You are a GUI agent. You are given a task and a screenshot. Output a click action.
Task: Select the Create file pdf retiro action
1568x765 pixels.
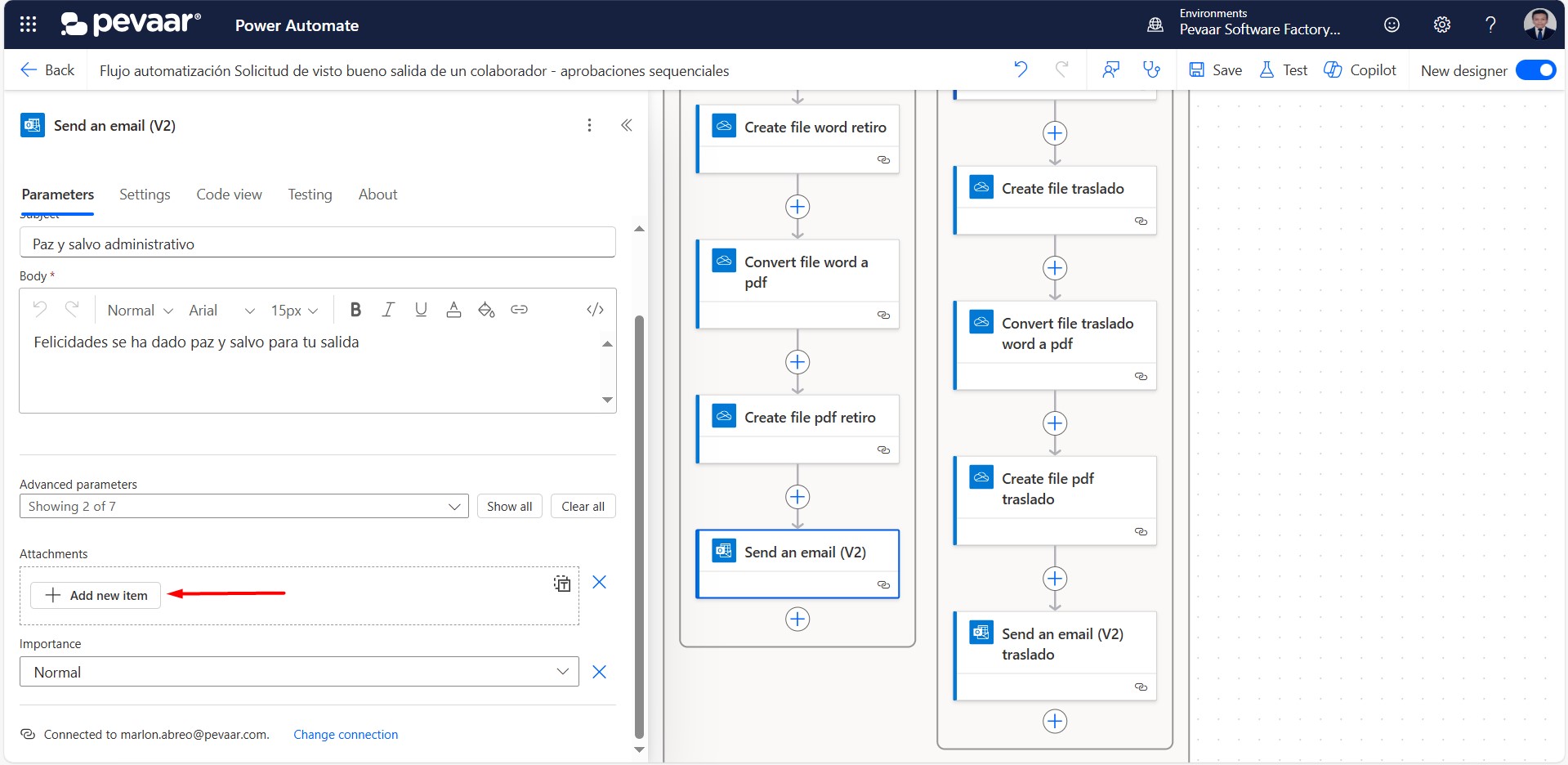pyautogui.click(x=797, y=429)
